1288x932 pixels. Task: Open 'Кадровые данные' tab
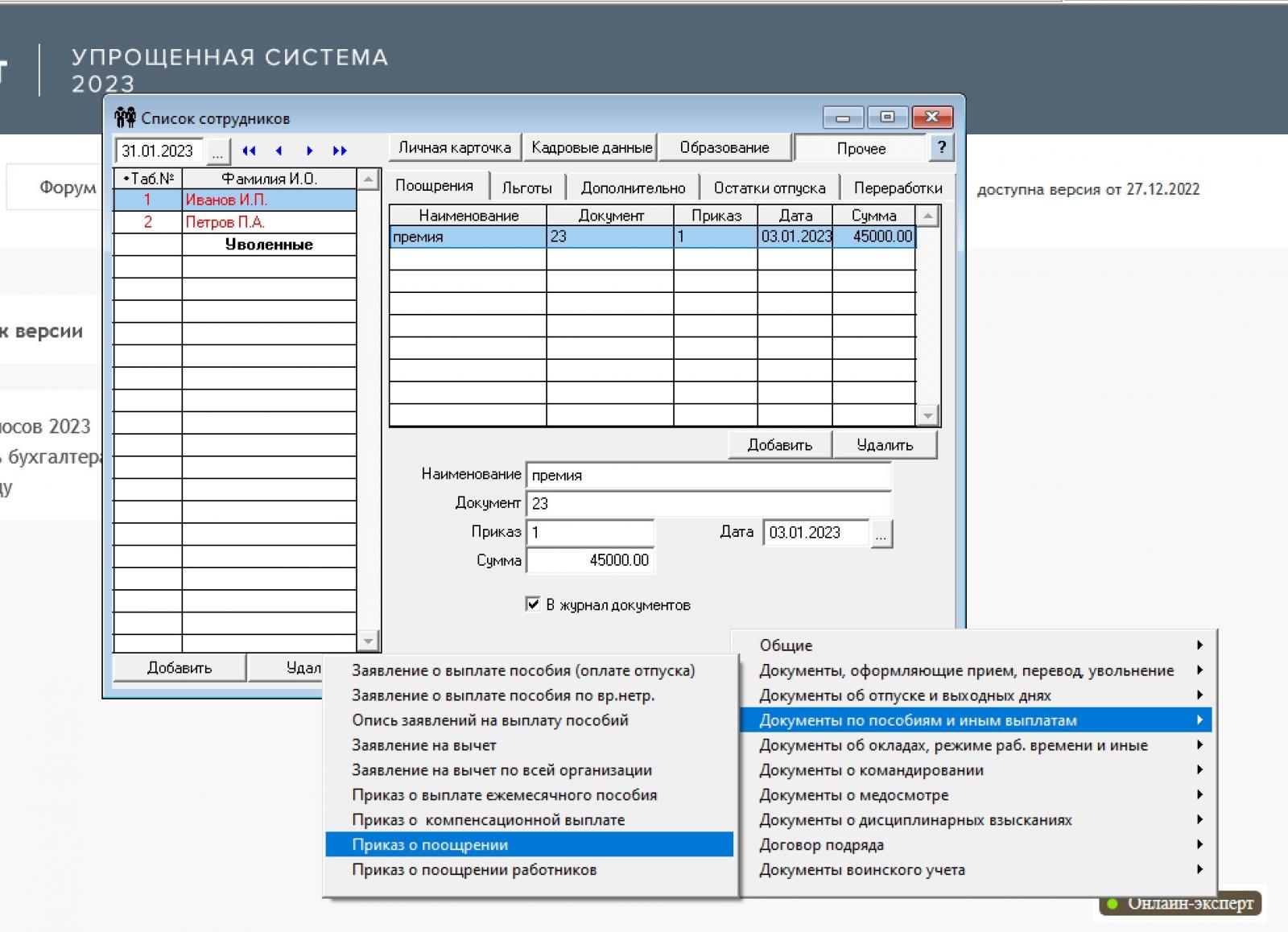click(591, 147)
